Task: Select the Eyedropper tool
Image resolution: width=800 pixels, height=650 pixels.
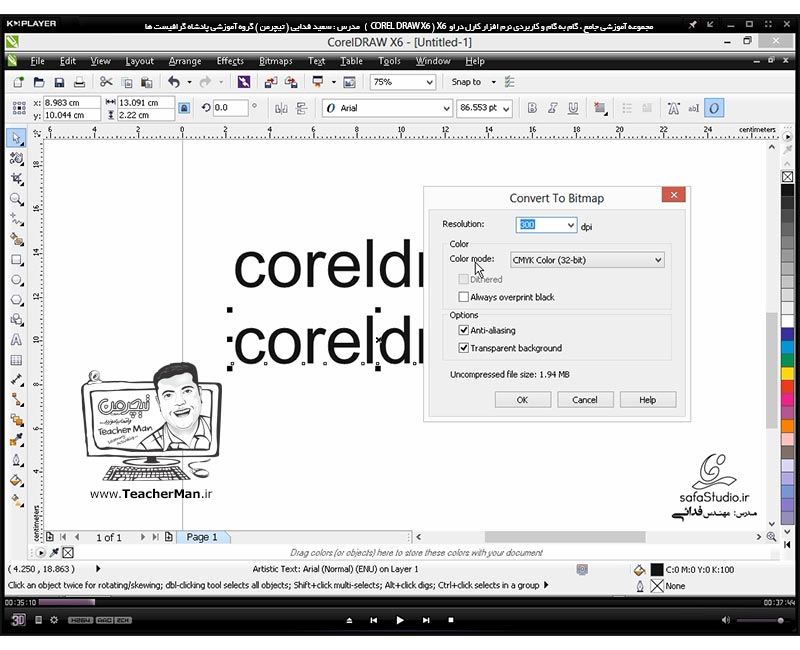Action: pos(16,440)
